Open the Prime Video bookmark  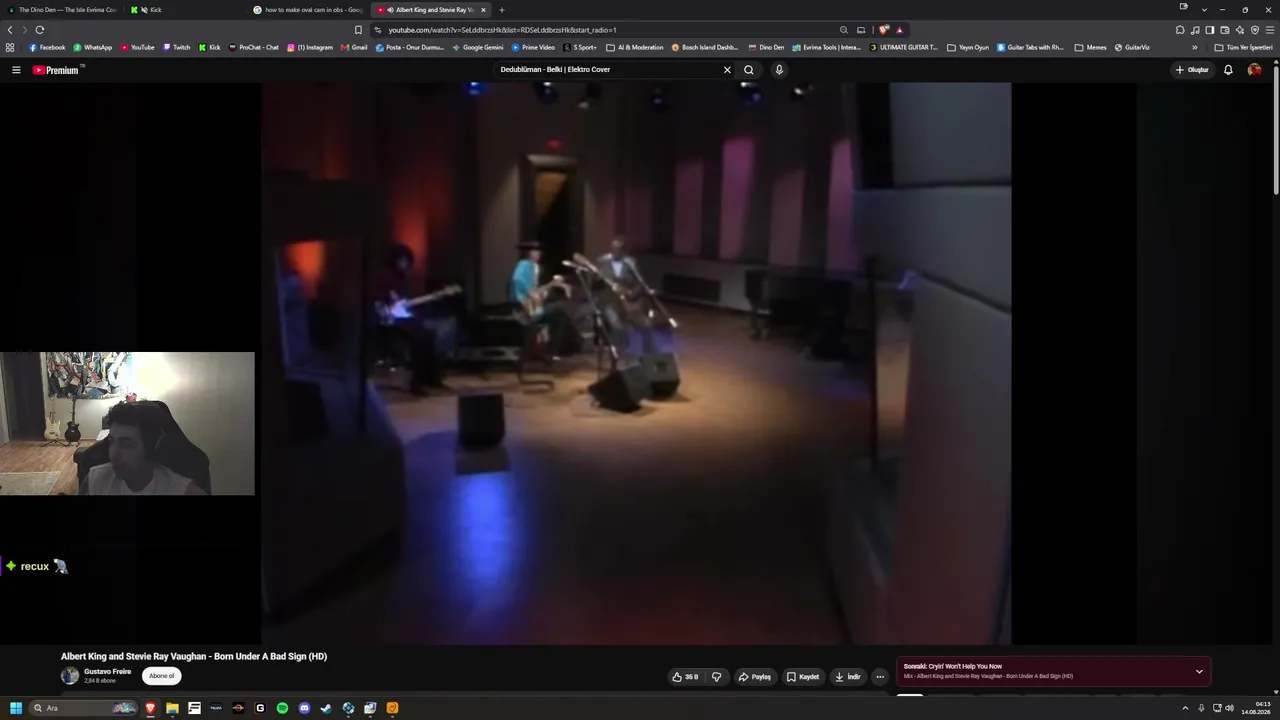tap(533, 47)
